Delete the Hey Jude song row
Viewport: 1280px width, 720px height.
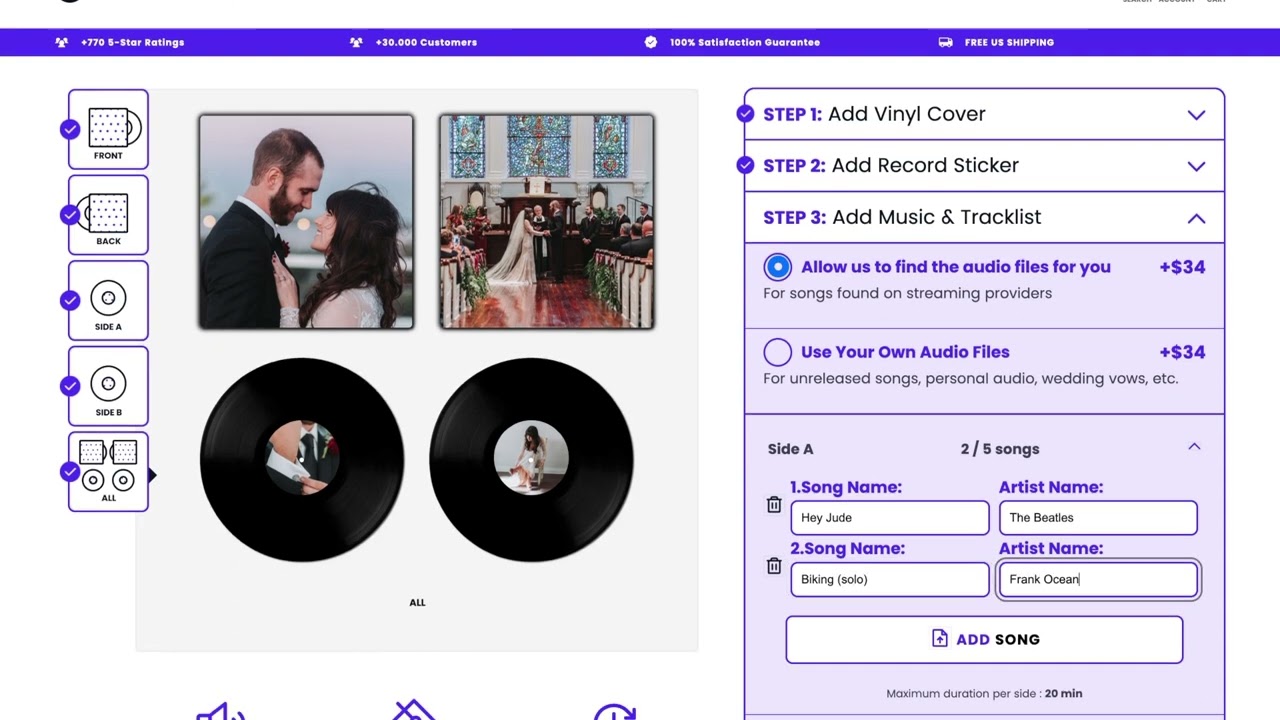(774, 505)
